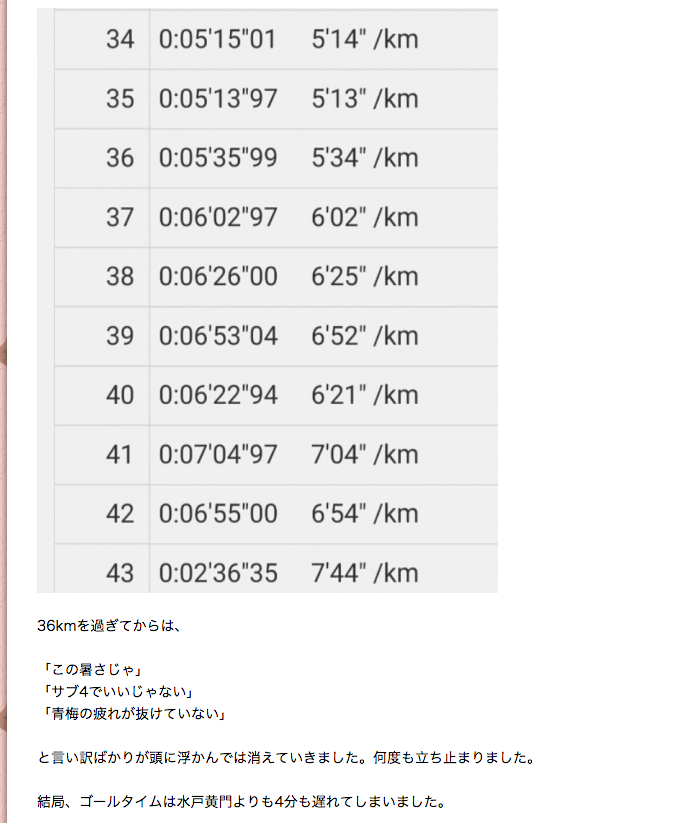Click lap number 40
684x823 pixels.
coord(120,395)
